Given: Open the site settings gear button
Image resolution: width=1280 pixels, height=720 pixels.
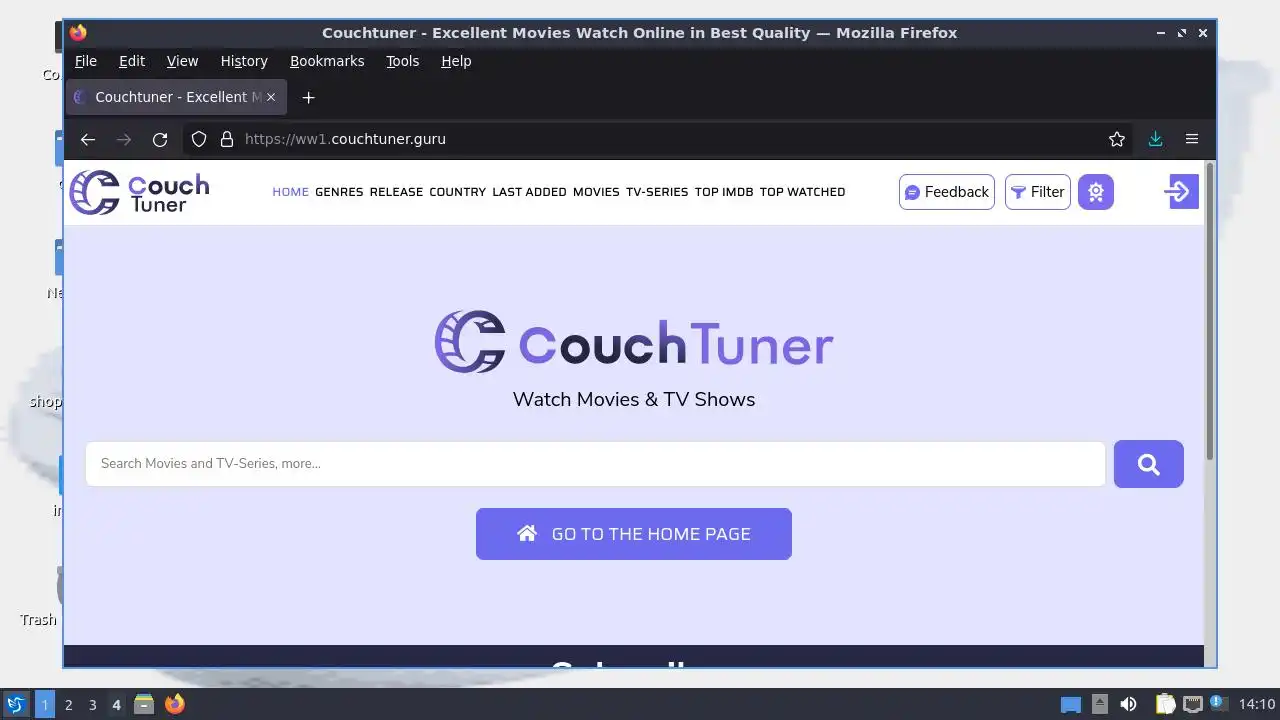Looking at the screenshot, I should 1096,192.
